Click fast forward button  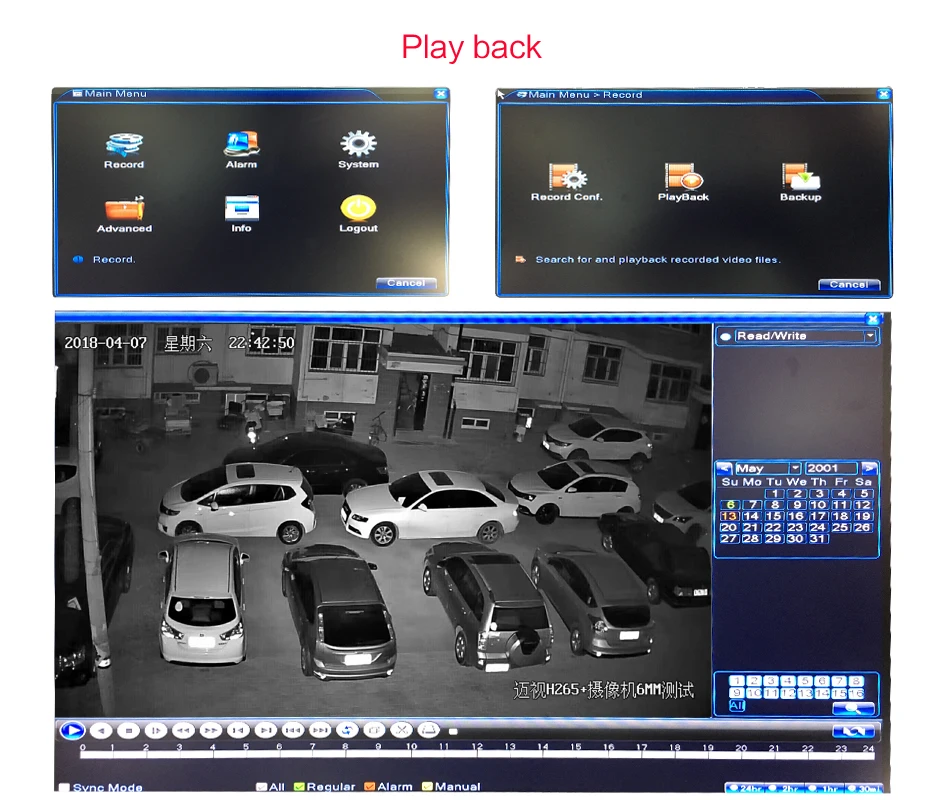tap(211, 731)
